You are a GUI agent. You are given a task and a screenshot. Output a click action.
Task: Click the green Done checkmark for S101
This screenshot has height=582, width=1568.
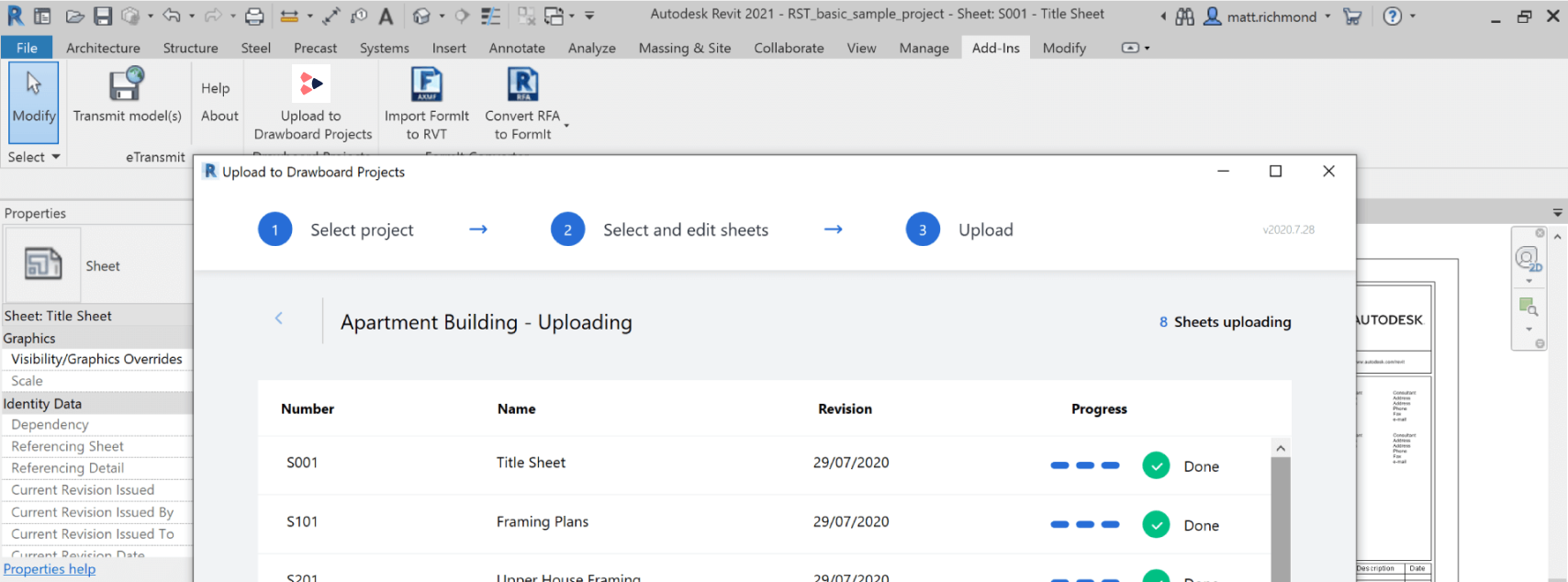point(1156,524)
